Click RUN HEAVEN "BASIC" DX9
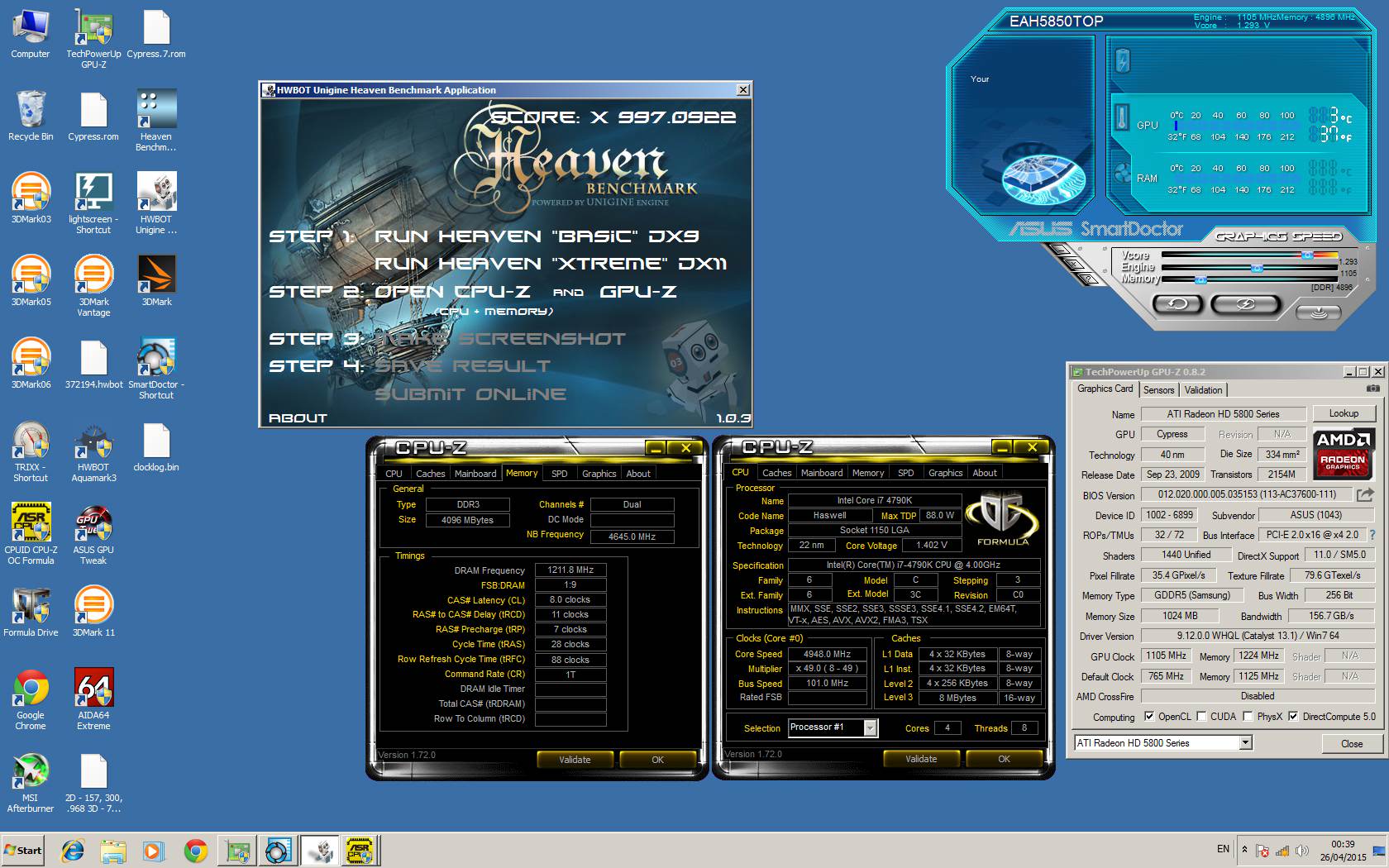This screenshot has height=868, width=1389. (x=537, y=236)
